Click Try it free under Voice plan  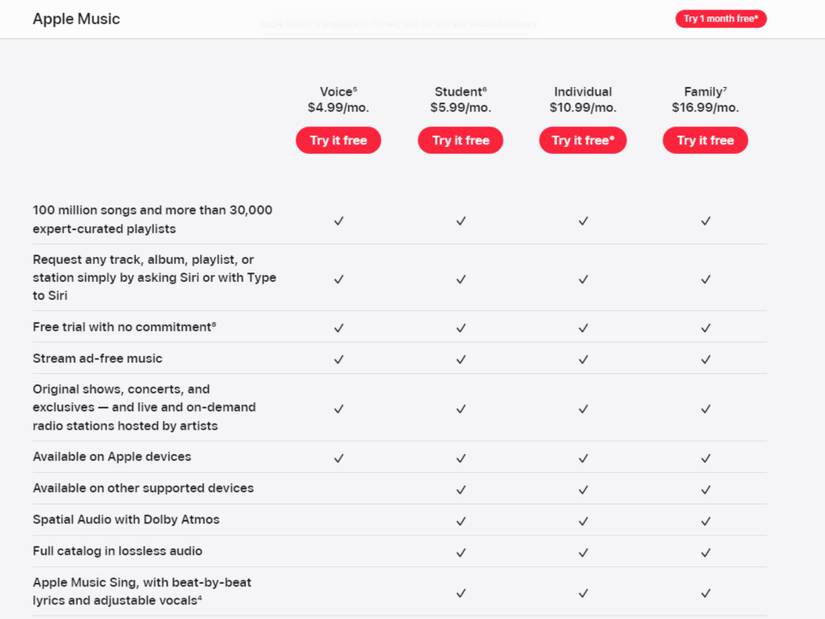click(x=338, y=141)
